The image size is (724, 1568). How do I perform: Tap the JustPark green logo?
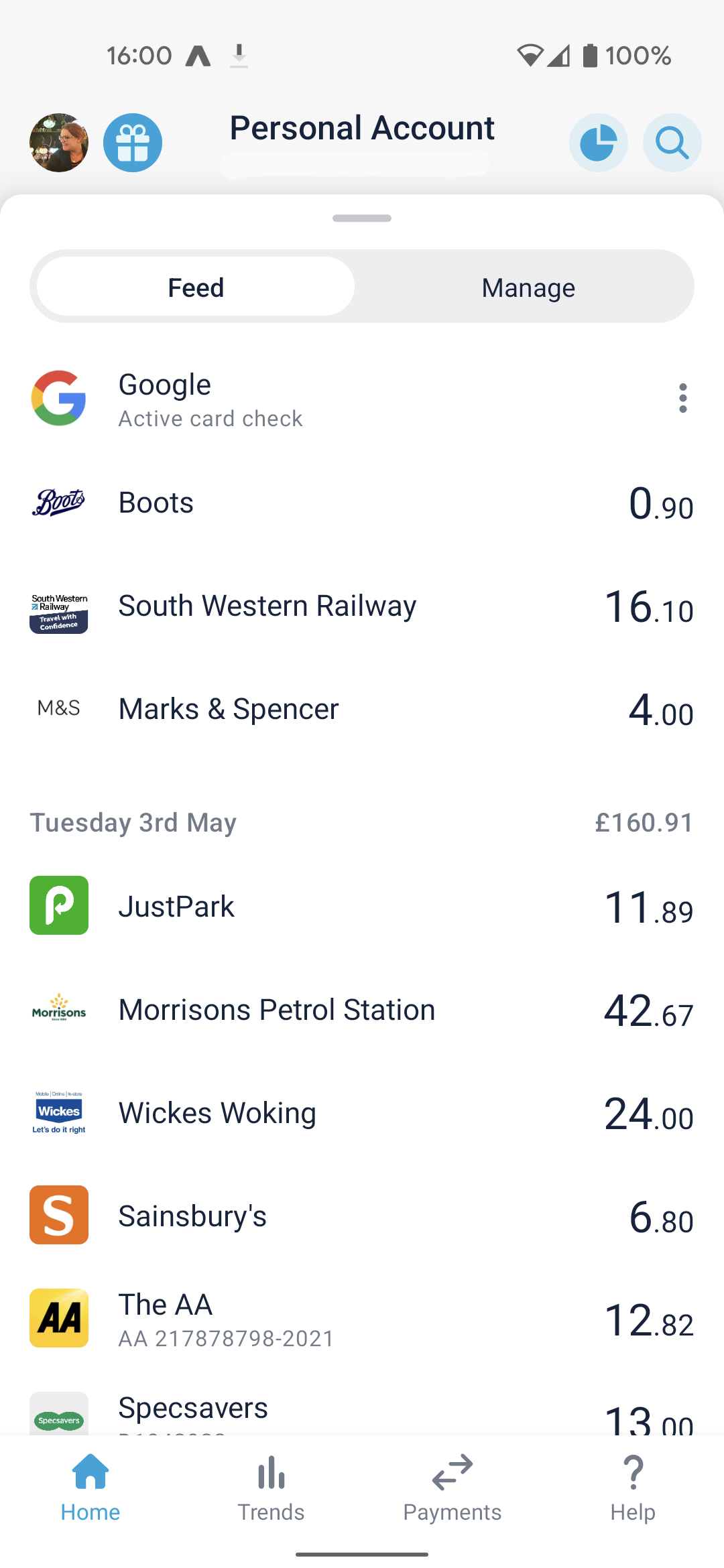[x=59, y=905]
